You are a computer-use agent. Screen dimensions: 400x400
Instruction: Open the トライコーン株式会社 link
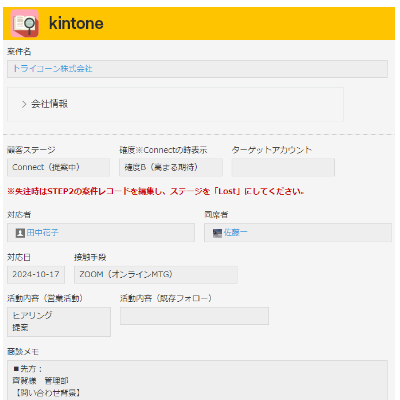pyautogui.click(x=52, y=69)
